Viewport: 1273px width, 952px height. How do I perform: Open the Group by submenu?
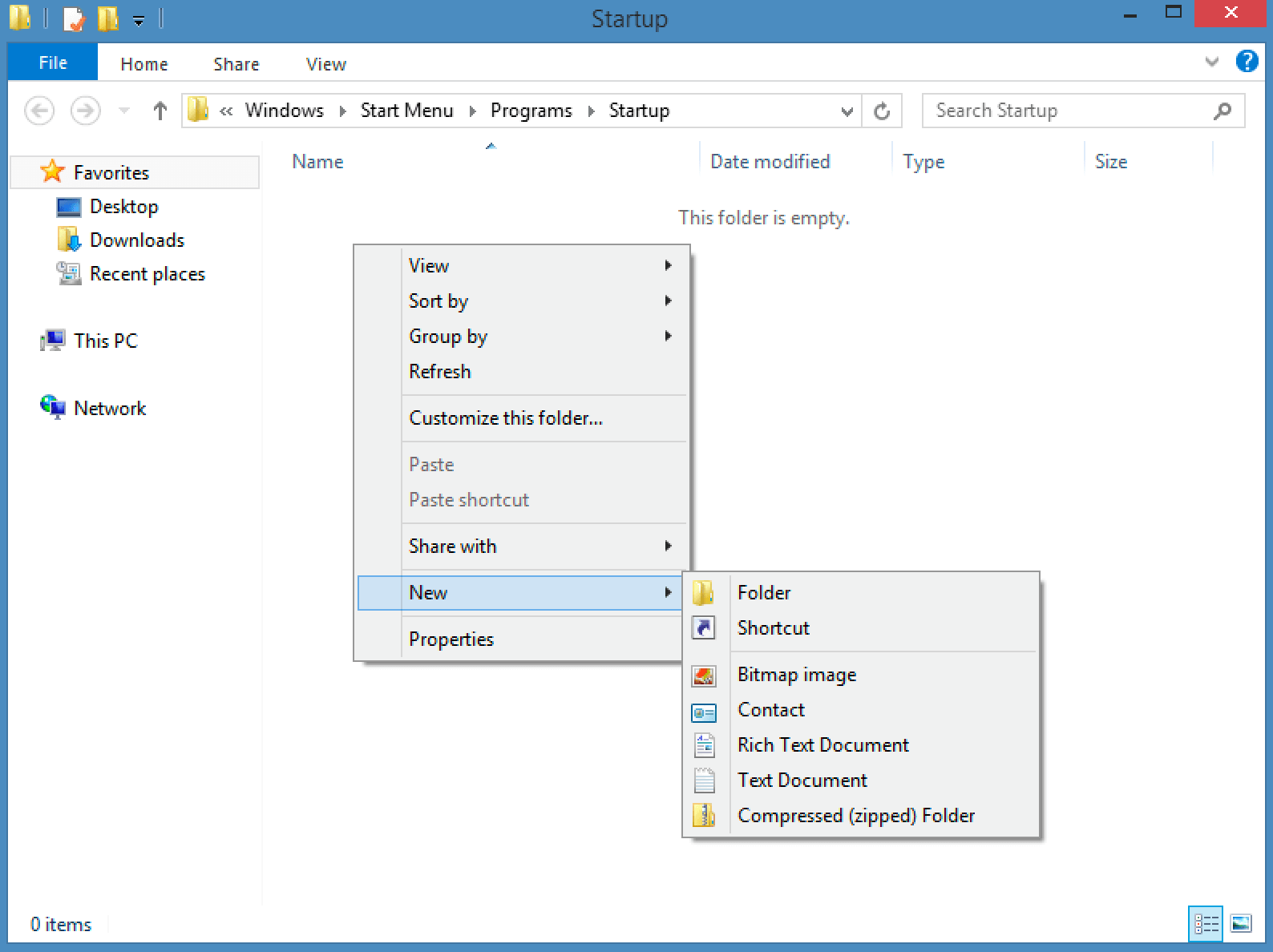click(x=522, y=336)
